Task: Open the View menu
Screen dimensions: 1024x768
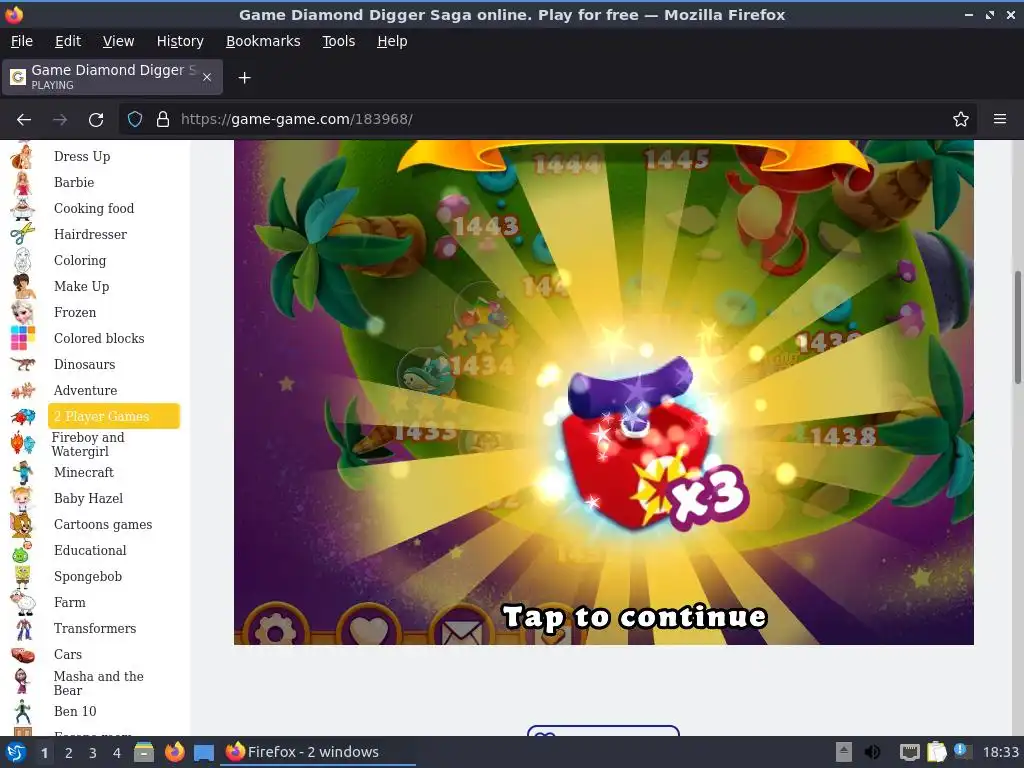Action: 118,41
